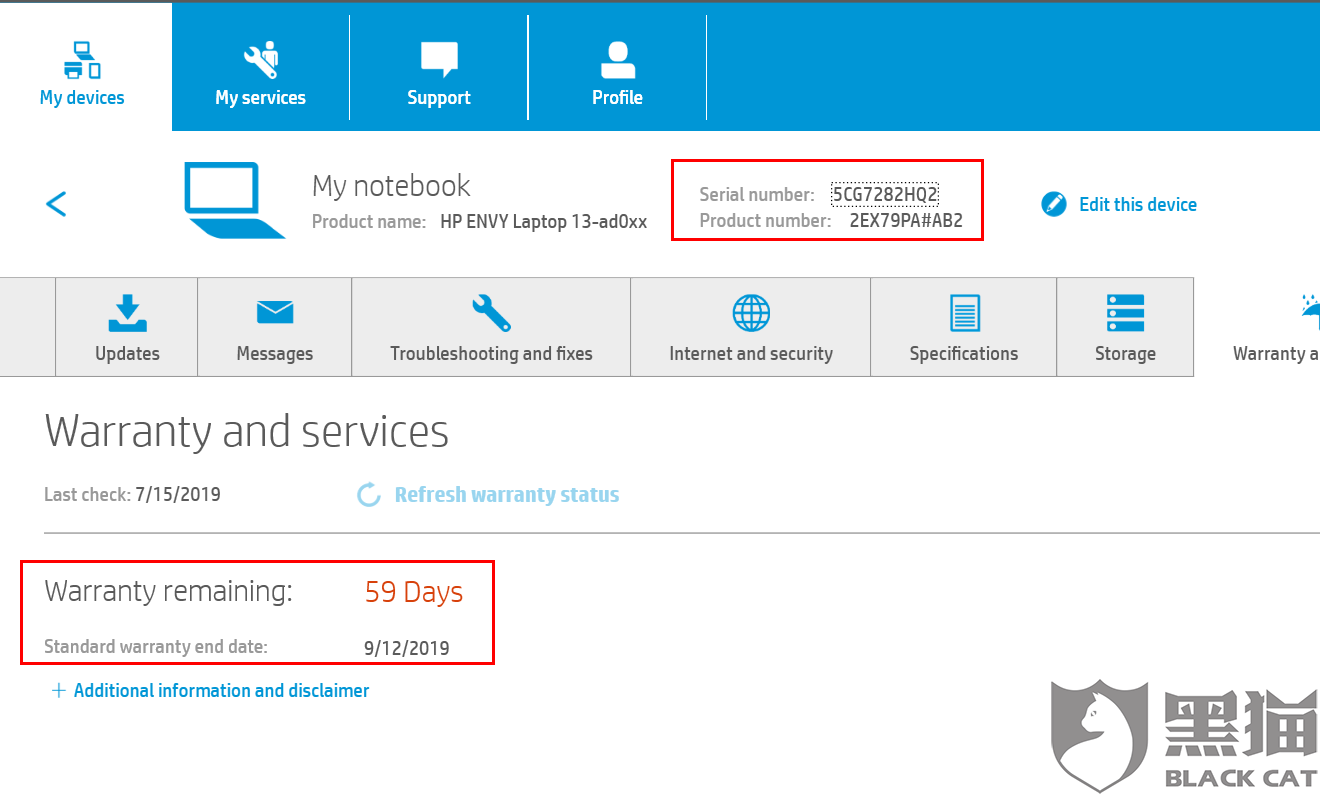Select the Updates tile

click(x=127, y=327)
